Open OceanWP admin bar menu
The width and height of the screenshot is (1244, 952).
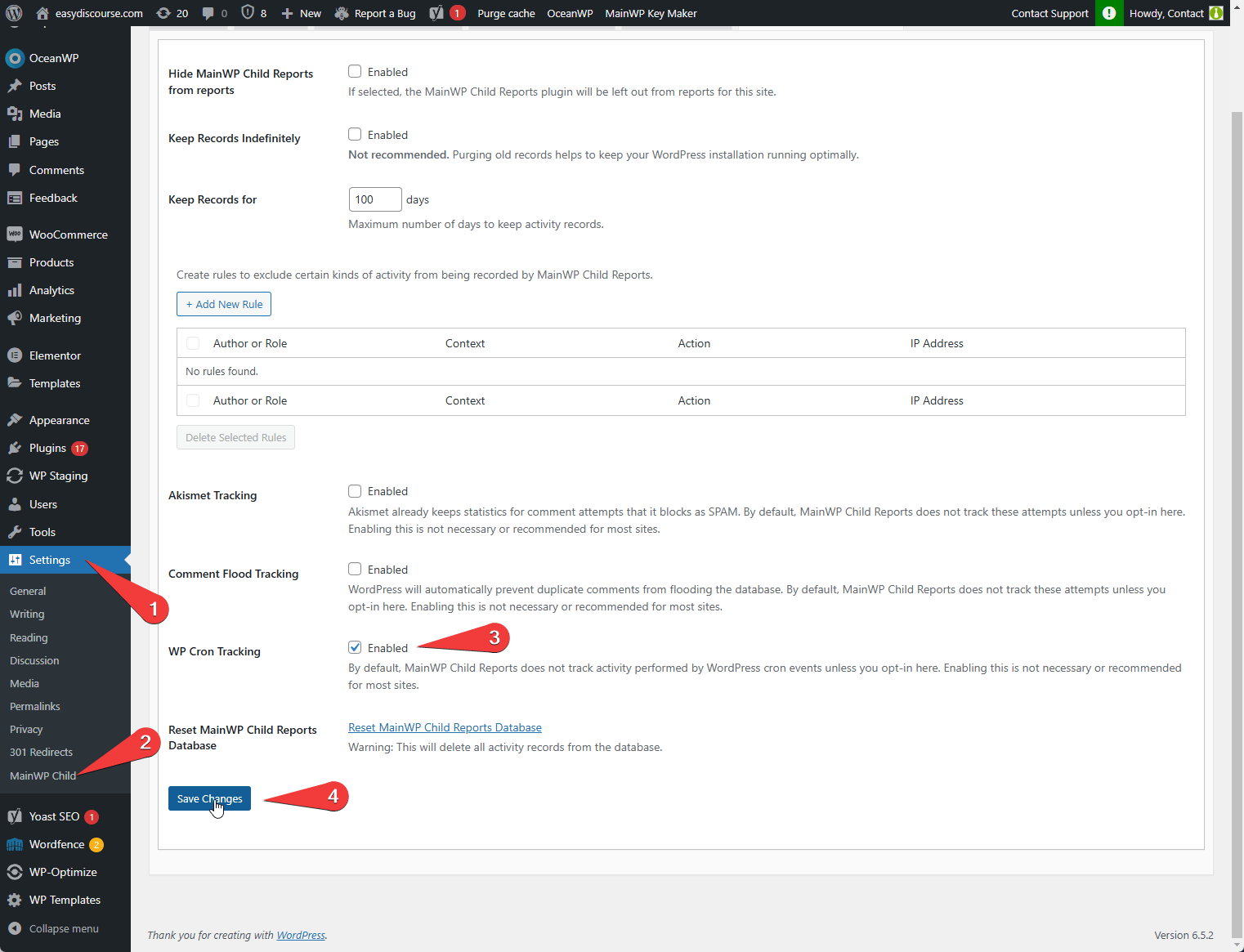click(x=570, y=13)
